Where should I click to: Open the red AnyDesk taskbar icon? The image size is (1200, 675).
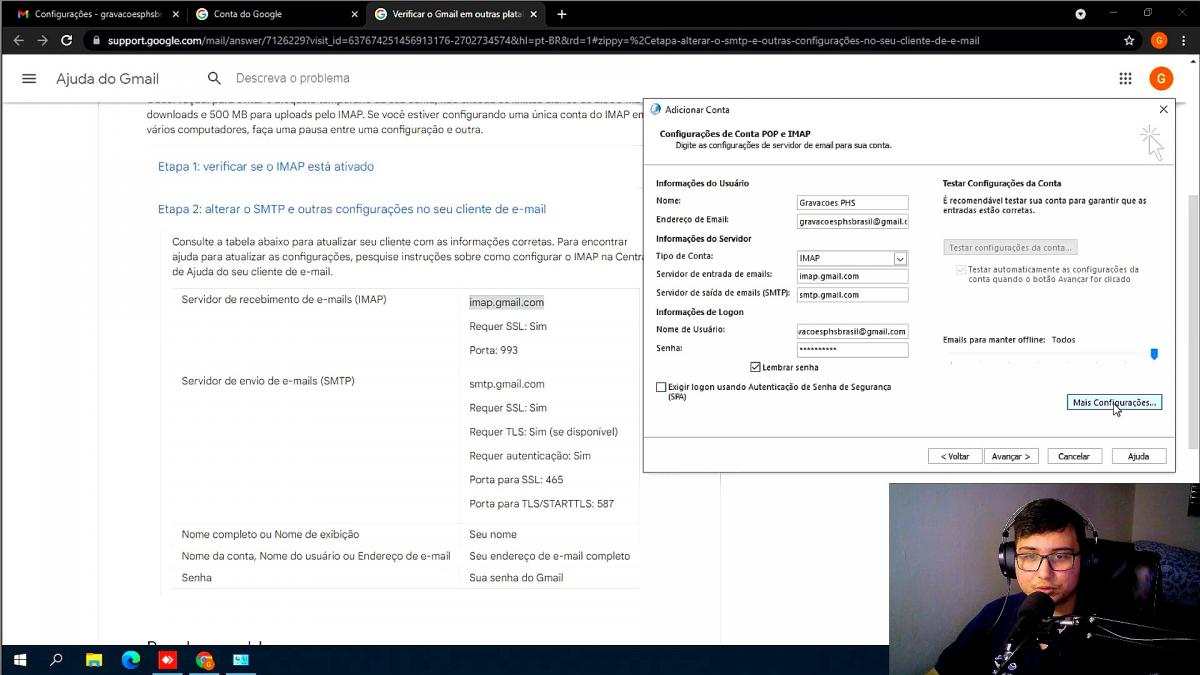[x=167, y=660]
